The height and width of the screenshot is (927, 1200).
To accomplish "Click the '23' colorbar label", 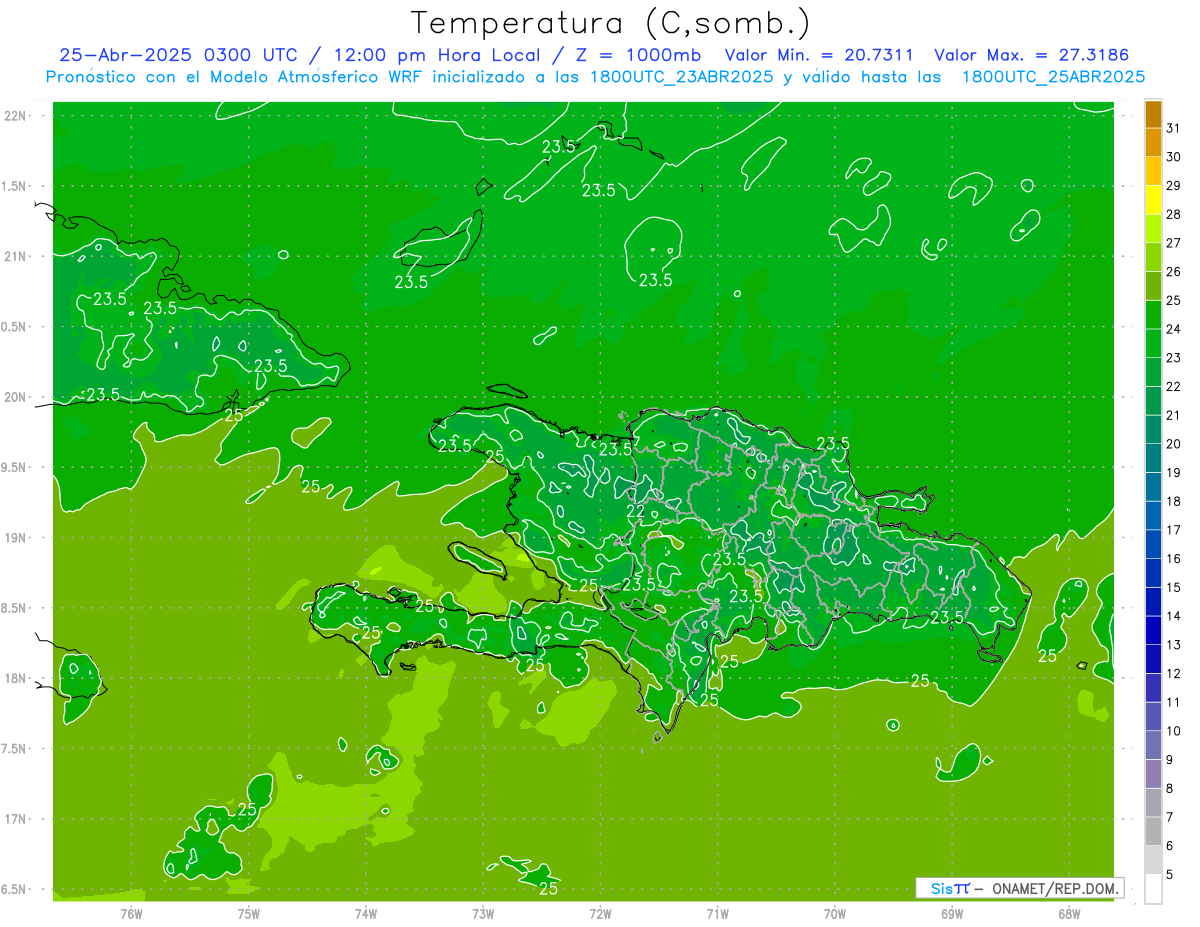I will (1173, 358).
